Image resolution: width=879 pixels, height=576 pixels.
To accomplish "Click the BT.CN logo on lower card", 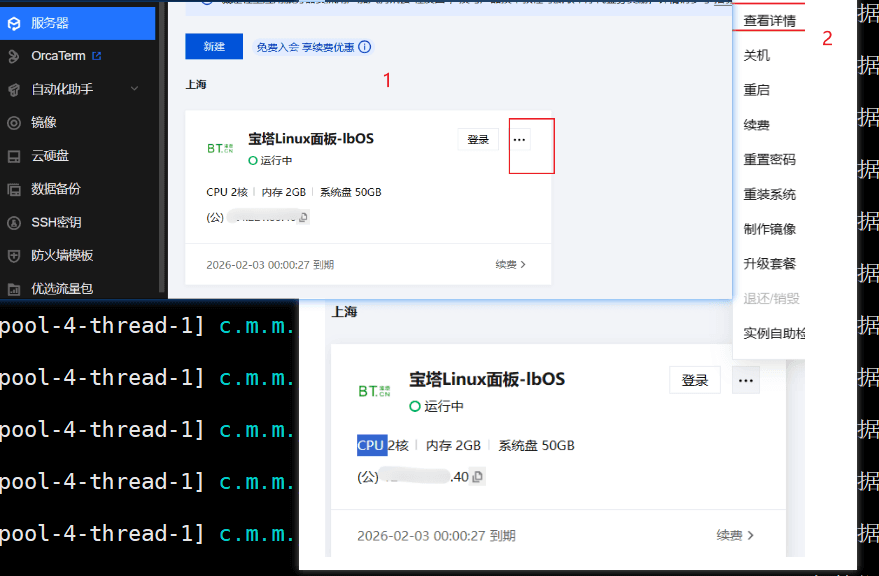I will 374,391.
